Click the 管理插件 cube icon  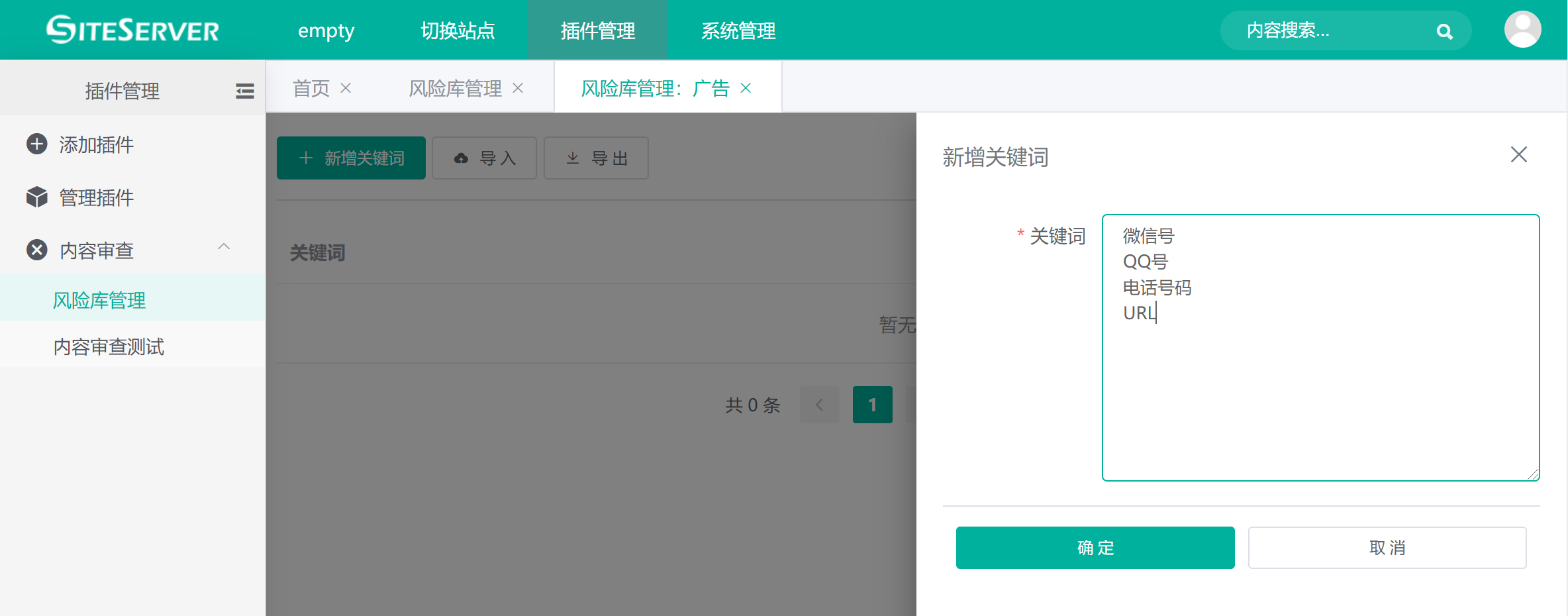pyautogui.click(x=37, y=197)
